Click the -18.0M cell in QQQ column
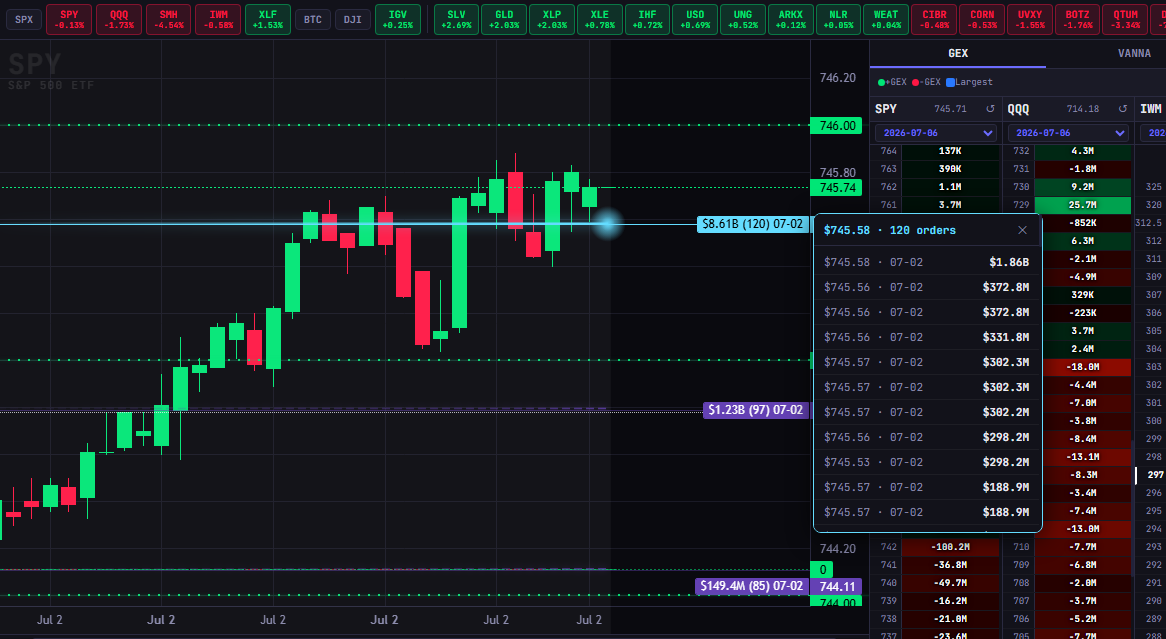Image resolution: width=1166 pixels, height=639 pixels. point(1083,367)
